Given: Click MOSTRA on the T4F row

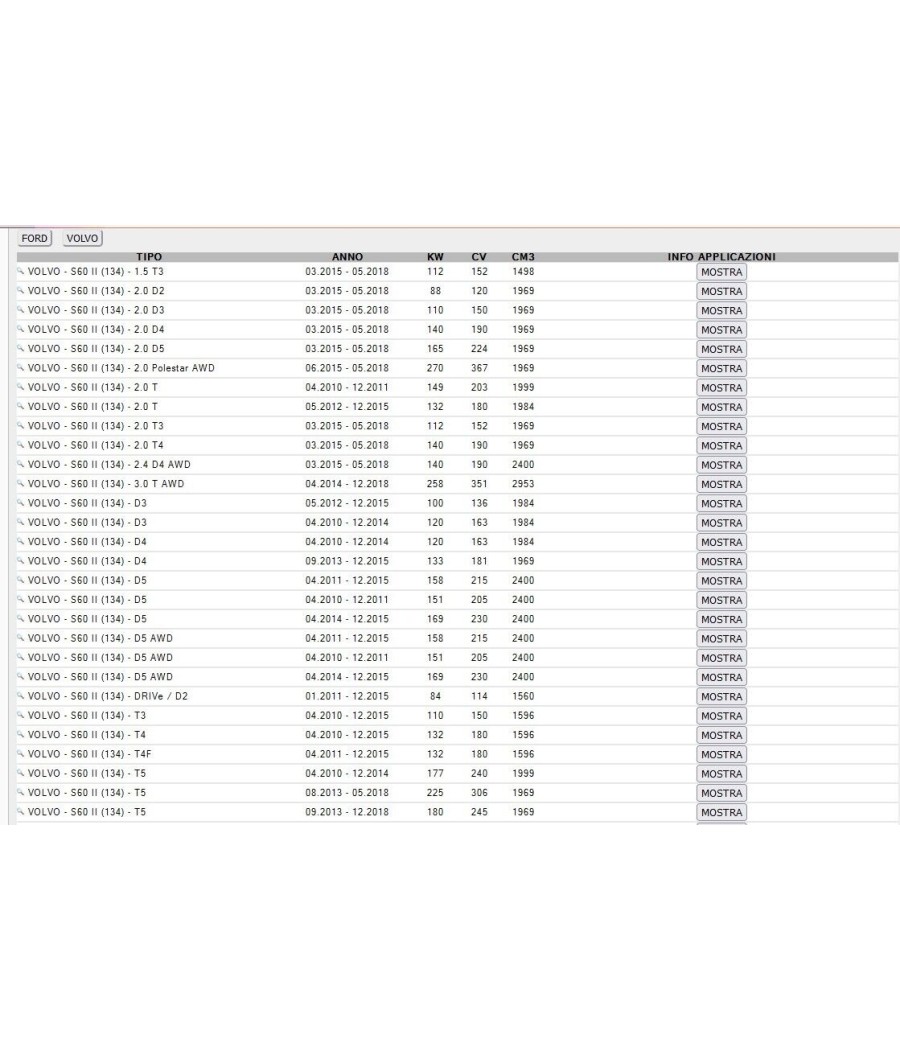Looking at the screenshot, I should click(x=721, y=754).
